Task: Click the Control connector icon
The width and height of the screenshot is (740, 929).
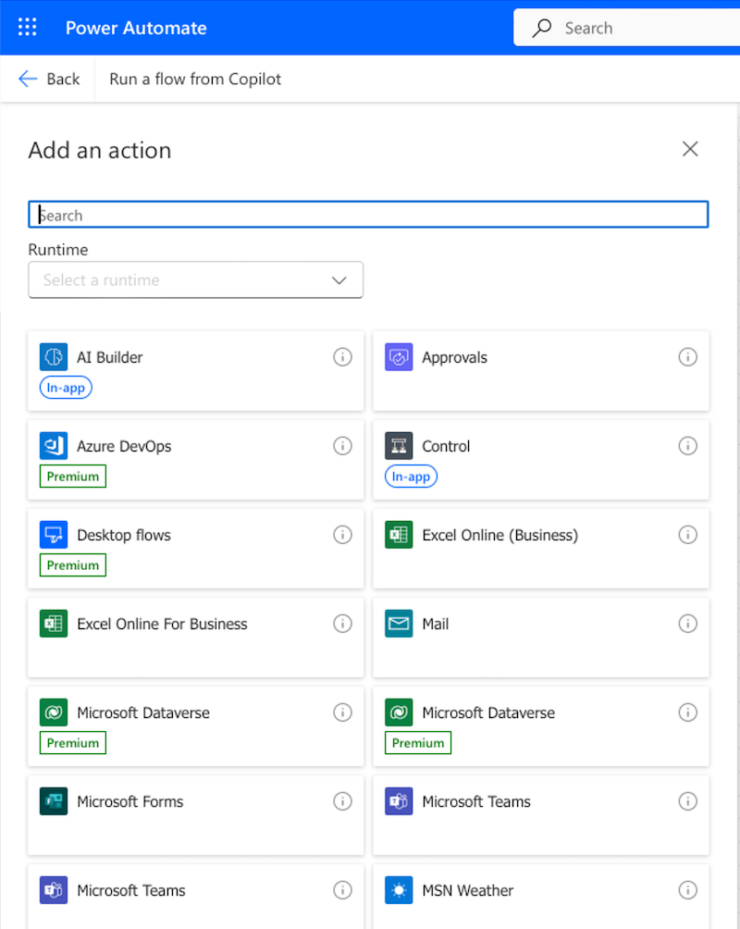Action: pos(400,445)
